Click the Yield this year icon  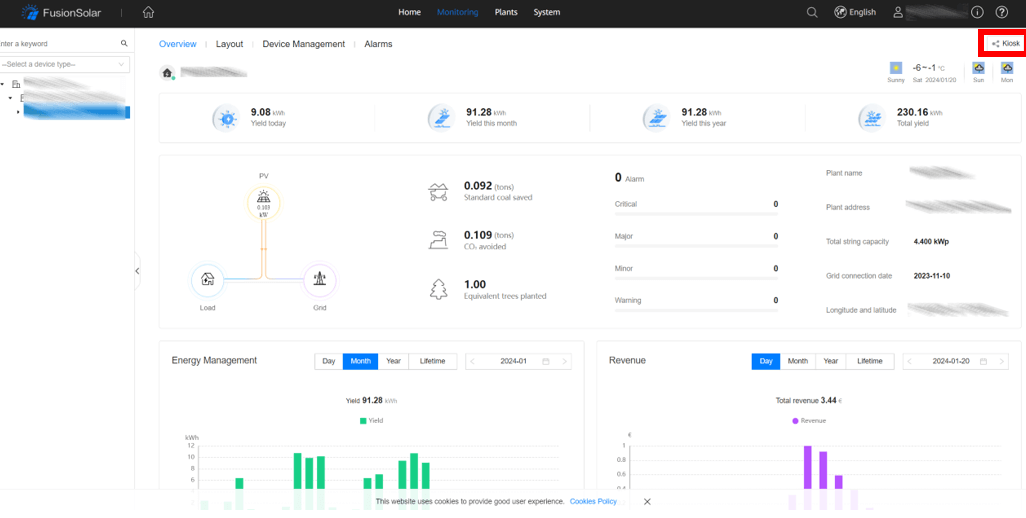click(x=657, y=118)
